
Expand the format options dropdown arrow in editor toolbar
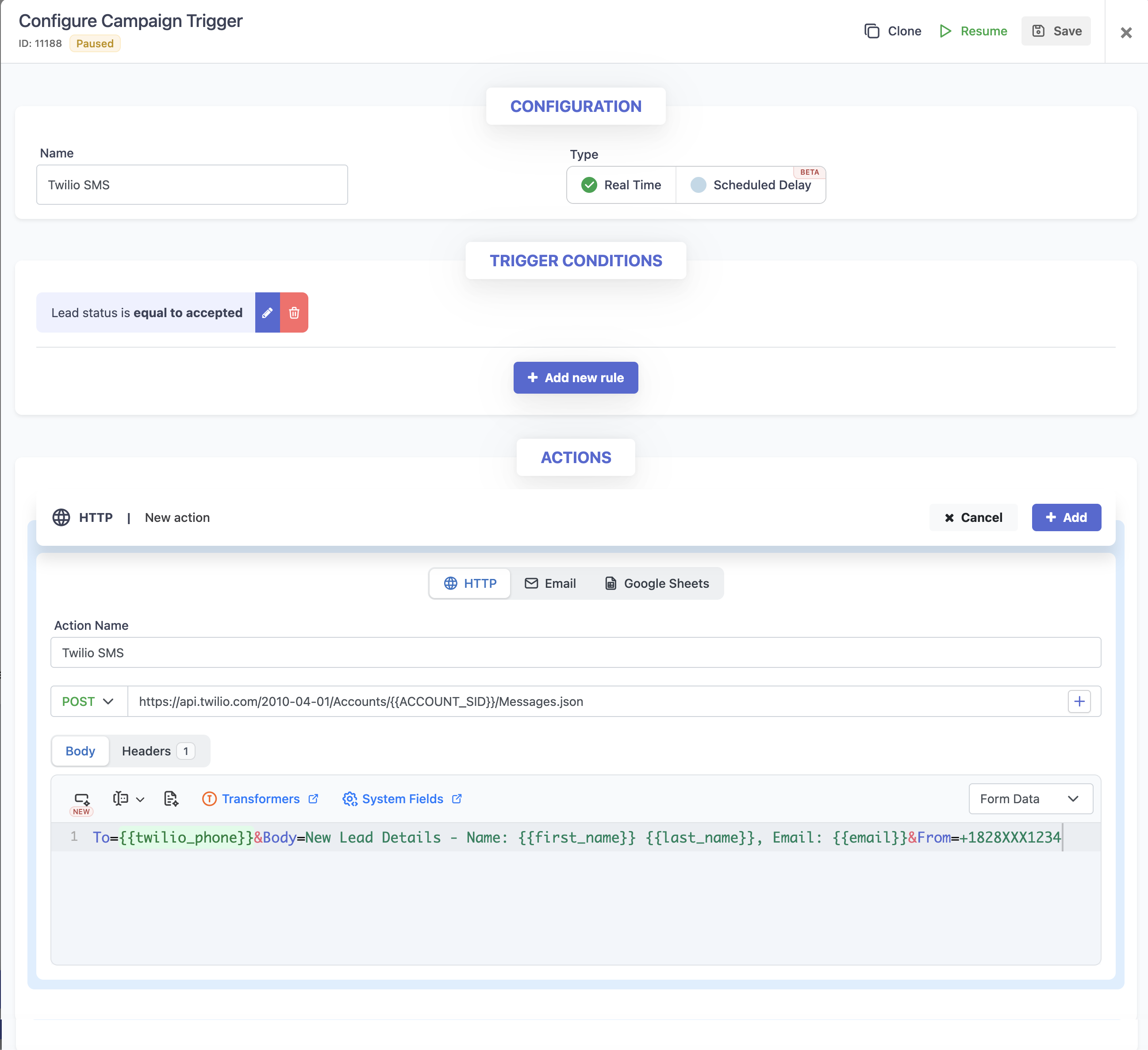[x=140, y=800]
